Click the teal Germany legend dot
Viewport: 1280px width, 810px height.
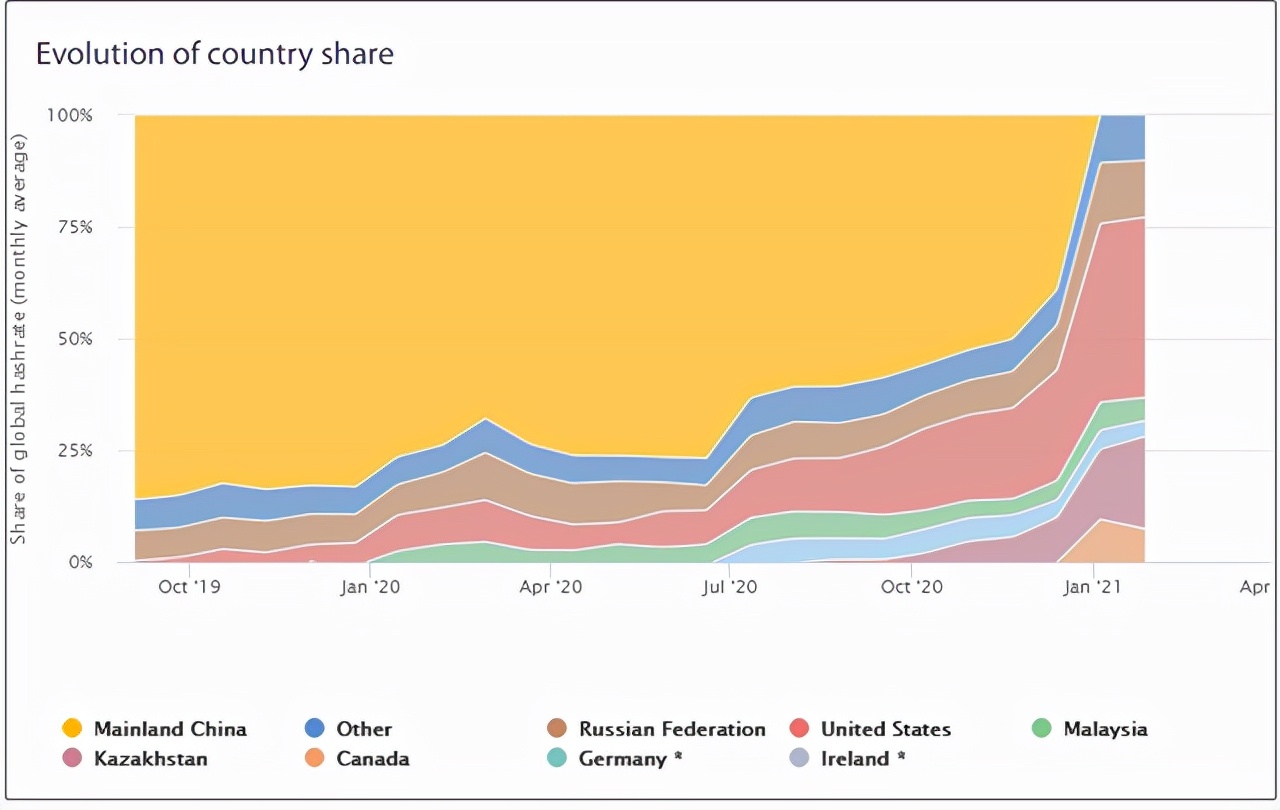pos(558,759)
